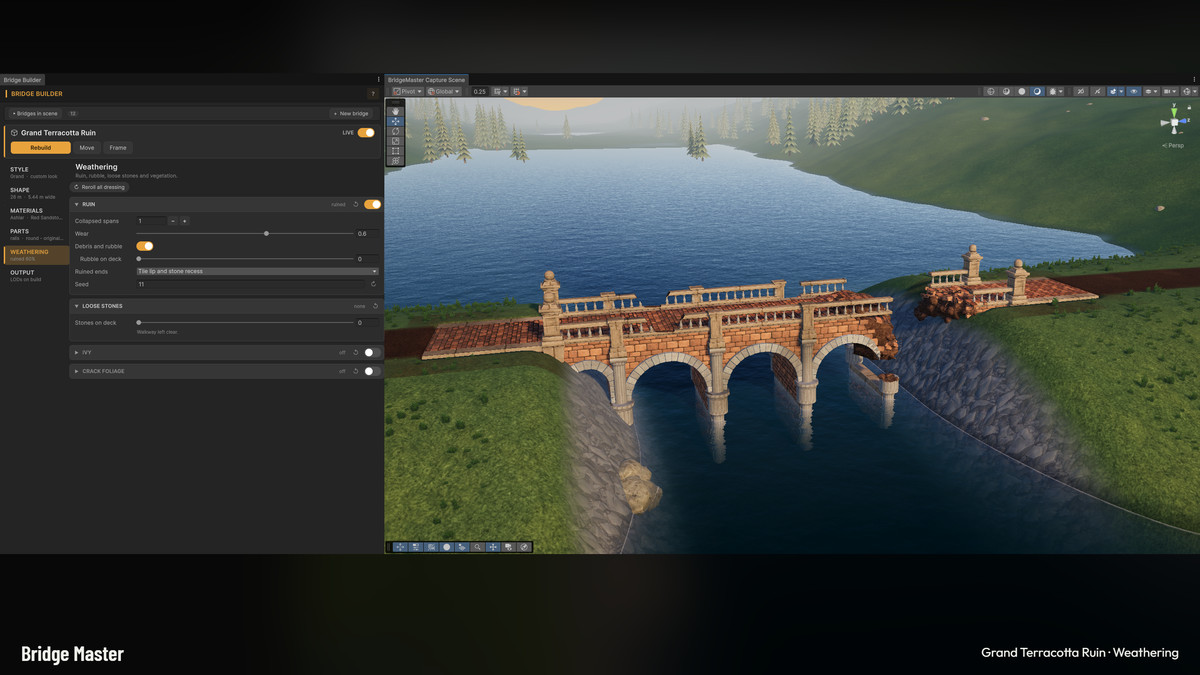
Task: Disable Debris and rubble toggle
Action: click(145, 246)
